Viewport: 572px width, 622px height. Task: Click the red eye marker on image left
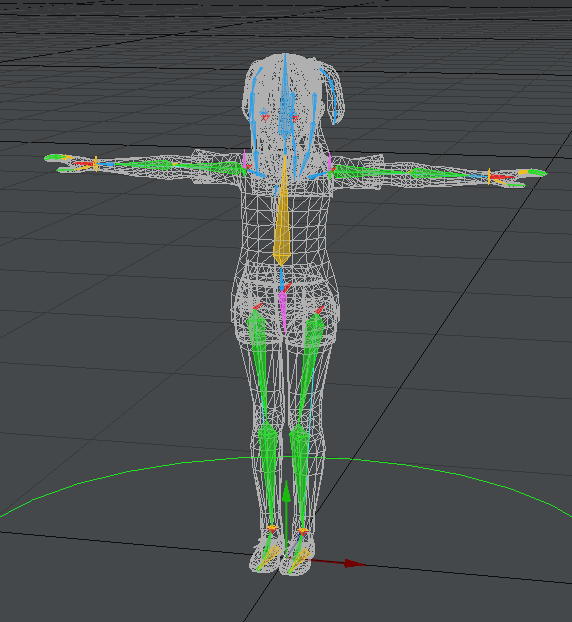click(x=265, y=117)
